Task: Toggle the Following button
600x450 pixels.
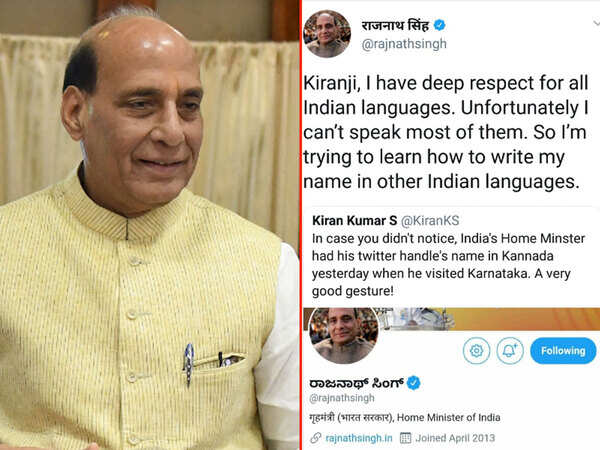Action: pyautogui.click(x=563, y=351)
